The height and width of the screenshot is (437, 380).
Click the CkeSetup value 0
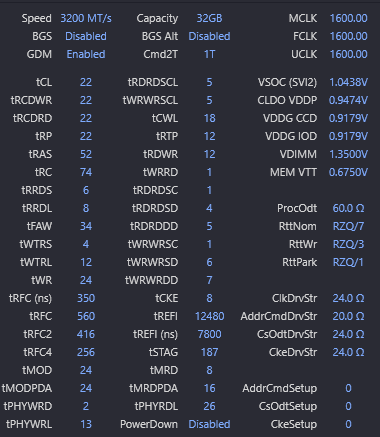(x=348, y=424)
